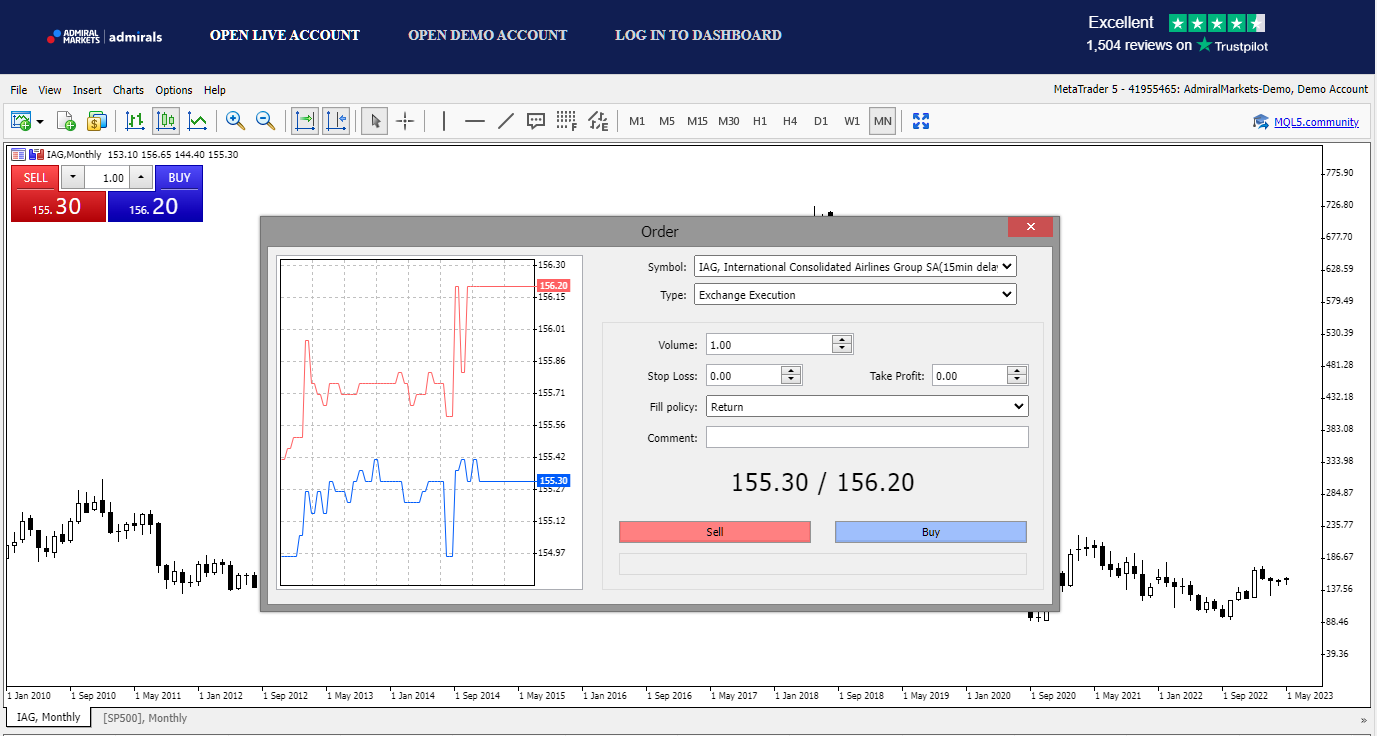Viewport: 1377px width, 736px height.
Task: Switch to W1 timeframe
Action: [852, 121]
